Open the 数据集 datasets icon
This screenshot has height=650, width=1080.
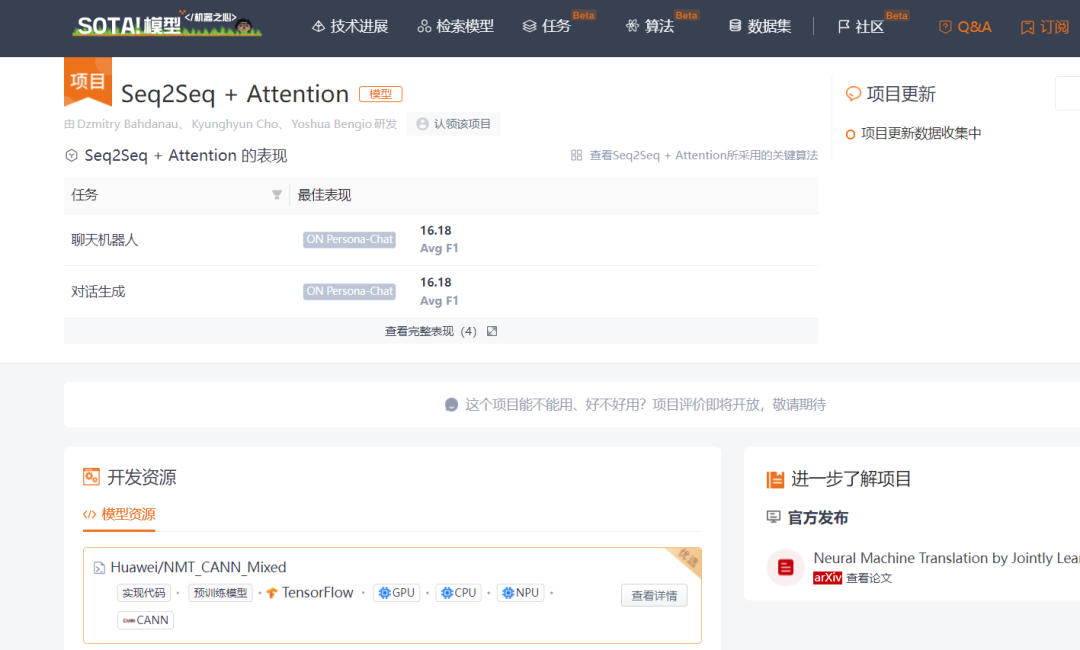[x=737, y=25]
